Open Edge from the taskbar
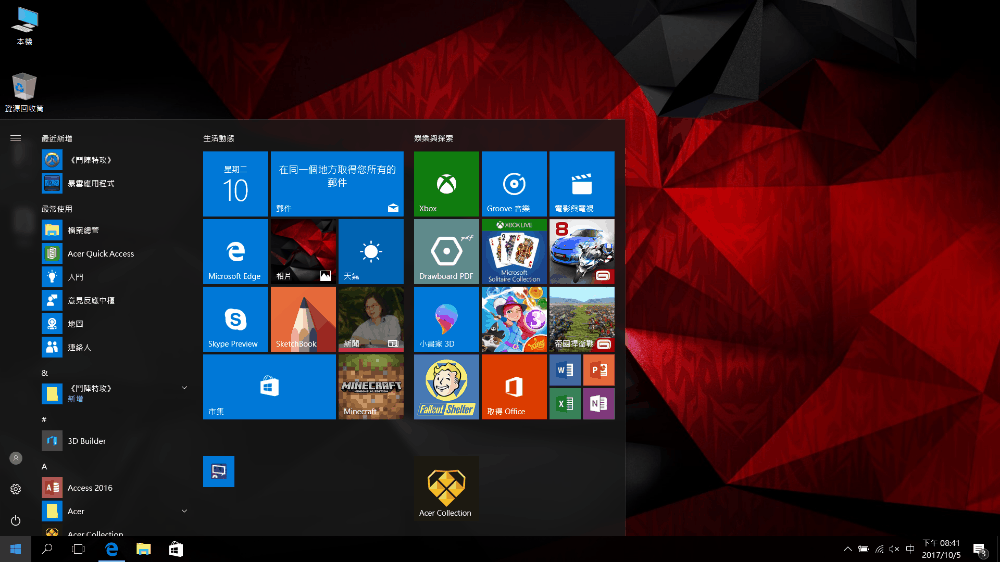 (111, 549)
